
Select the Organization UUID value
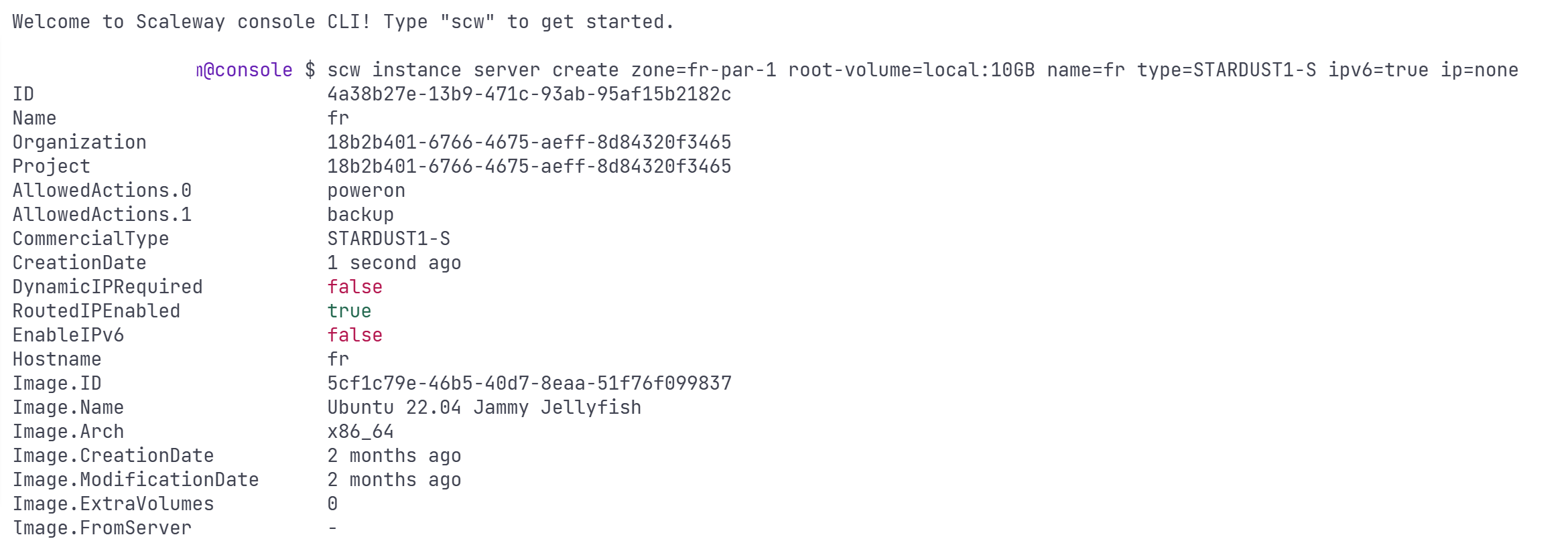pos(529,143)
